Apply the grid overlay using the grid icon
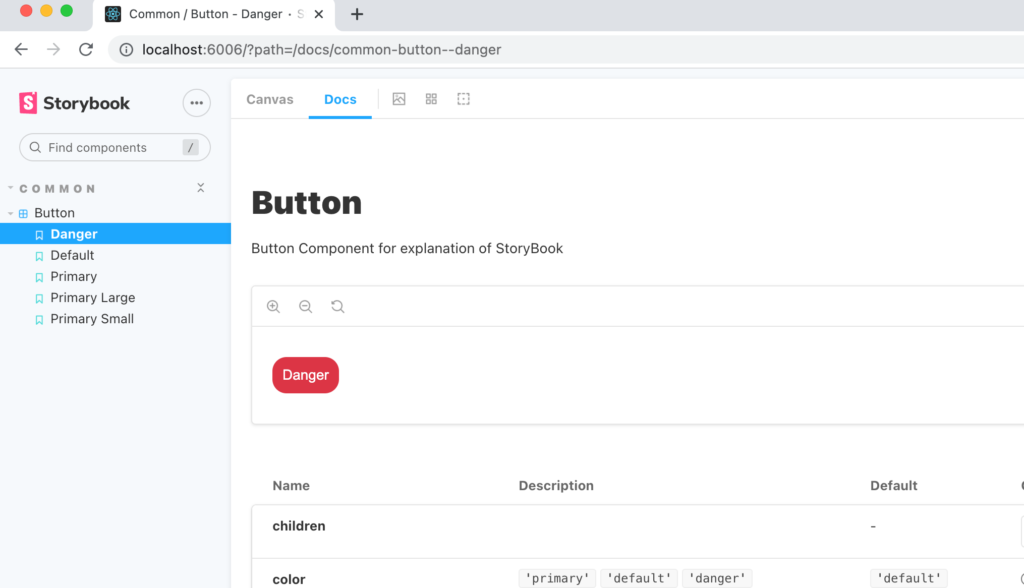This screenshot has width=1024, height=588. click(x=431, y=99)
